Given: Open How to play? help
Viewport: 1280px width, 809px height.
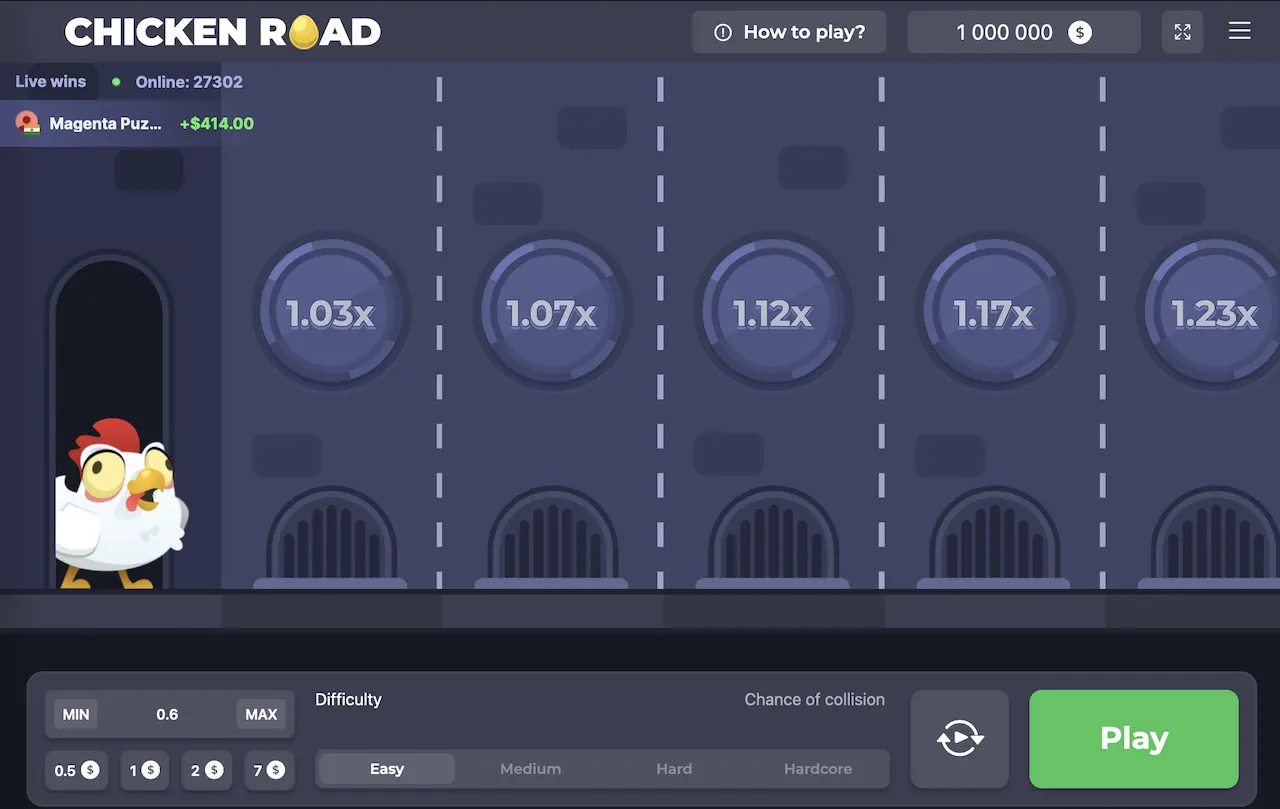Looking at the screenshot, I should point(790,32).
